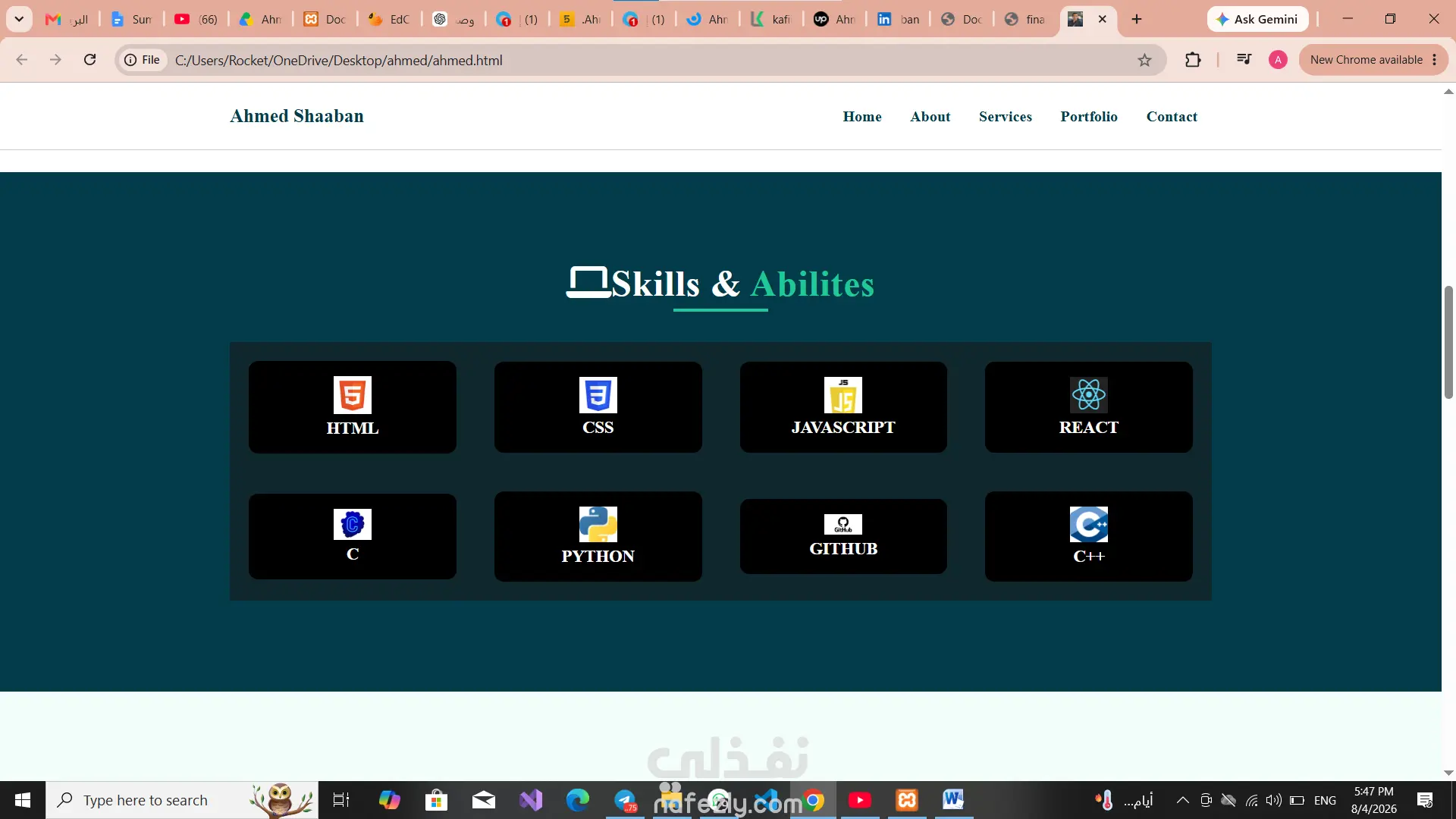Screen dimensions: 1456x819
Task: Go to the Home section link
Action: click(x=862, y=116)
